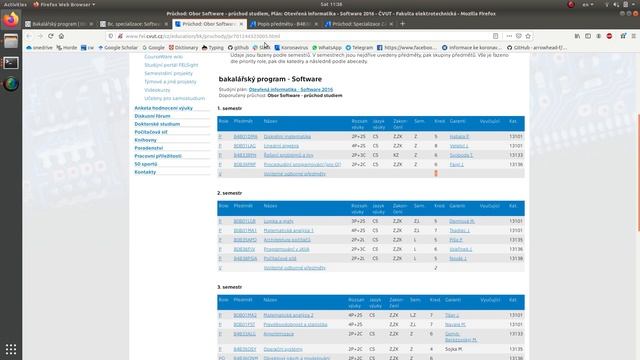Go back with the browser back arrow

click(29, 36)
